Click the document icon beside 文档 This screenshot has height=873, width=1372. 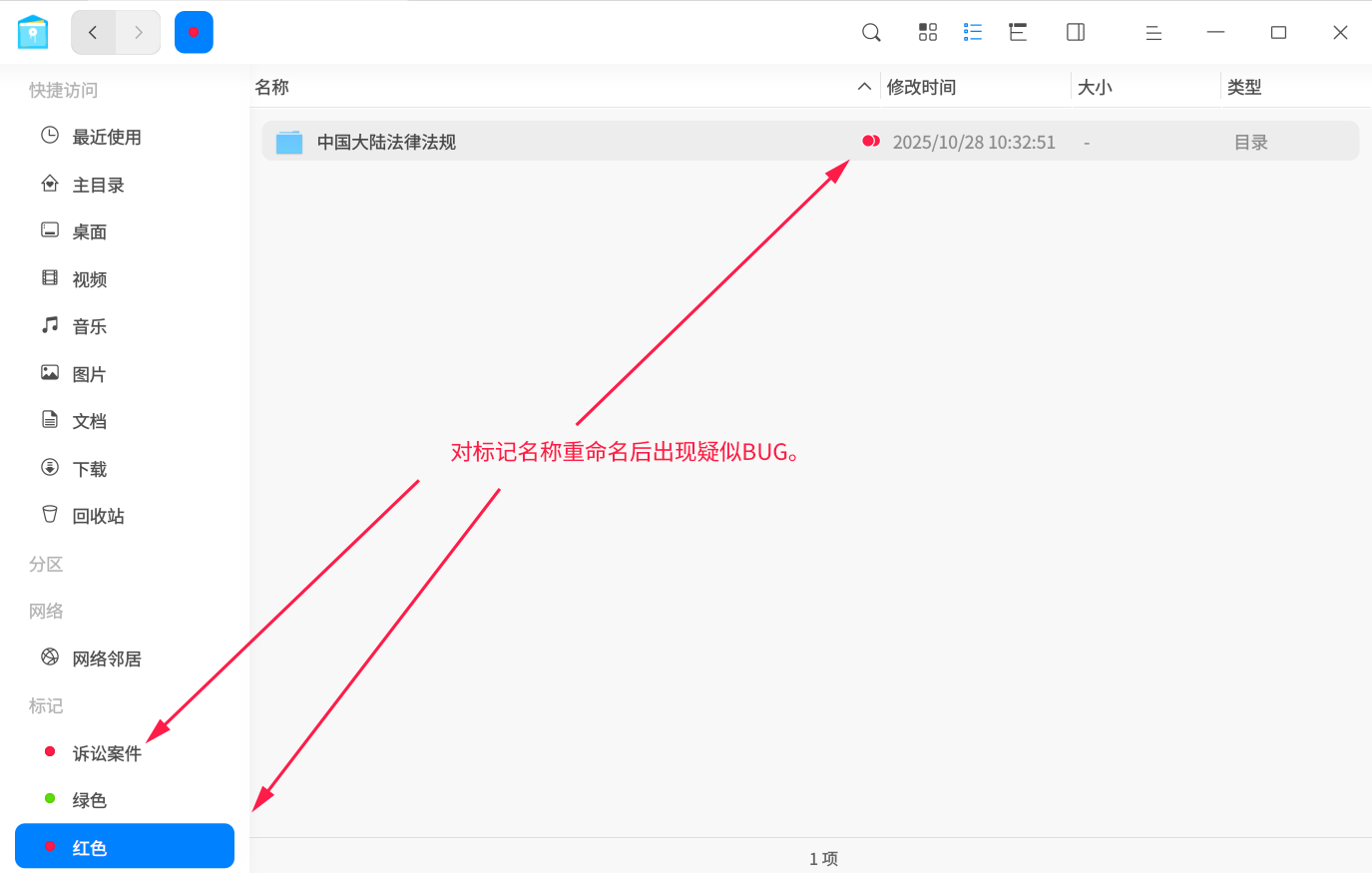tap(50, 419)
